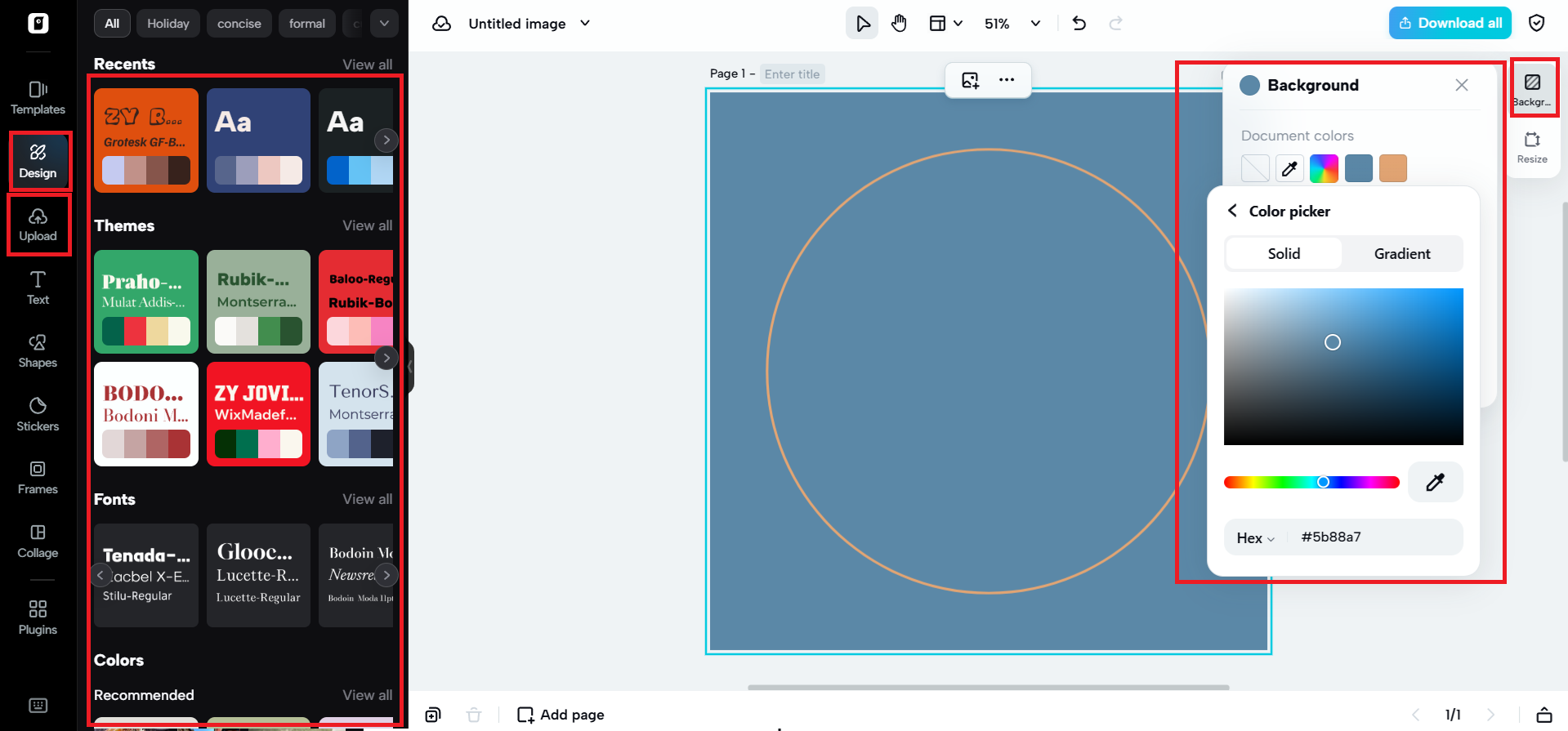Viewport: 1568px width, 731px height.
Task: View all Recents
Action: 368,65
